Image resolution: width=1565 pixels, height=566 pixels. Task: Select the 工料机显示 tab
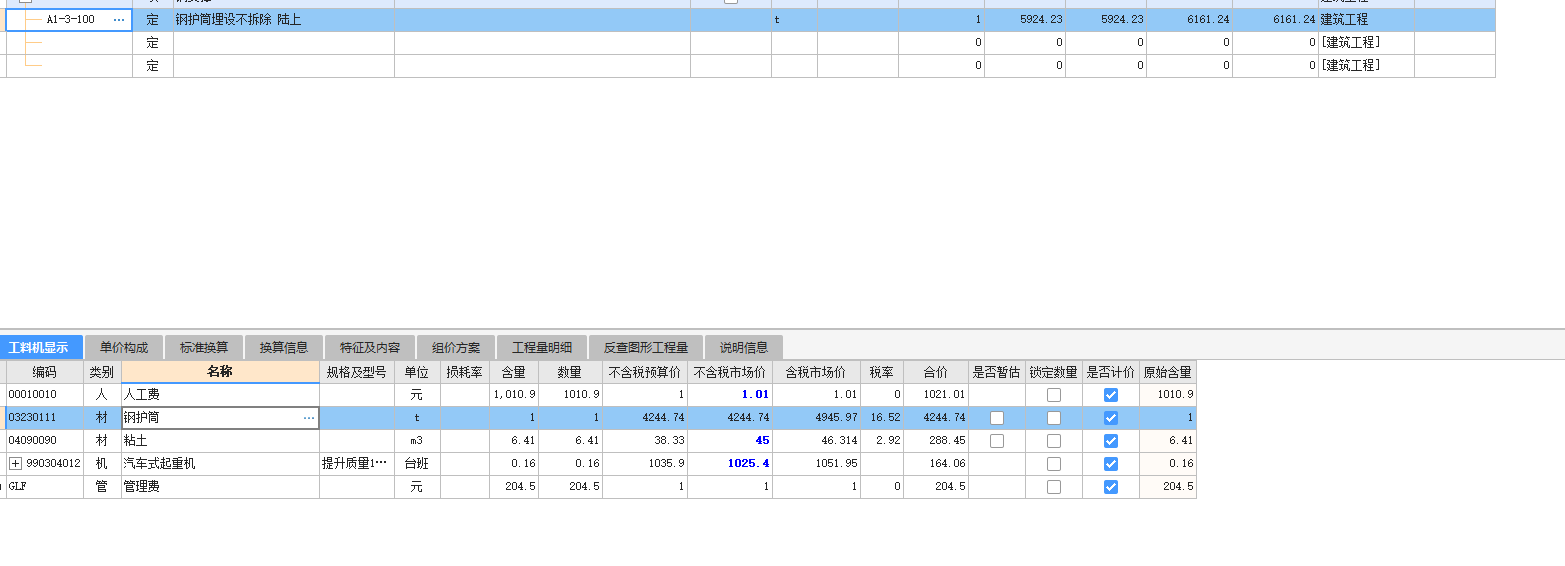coord(40,348)
